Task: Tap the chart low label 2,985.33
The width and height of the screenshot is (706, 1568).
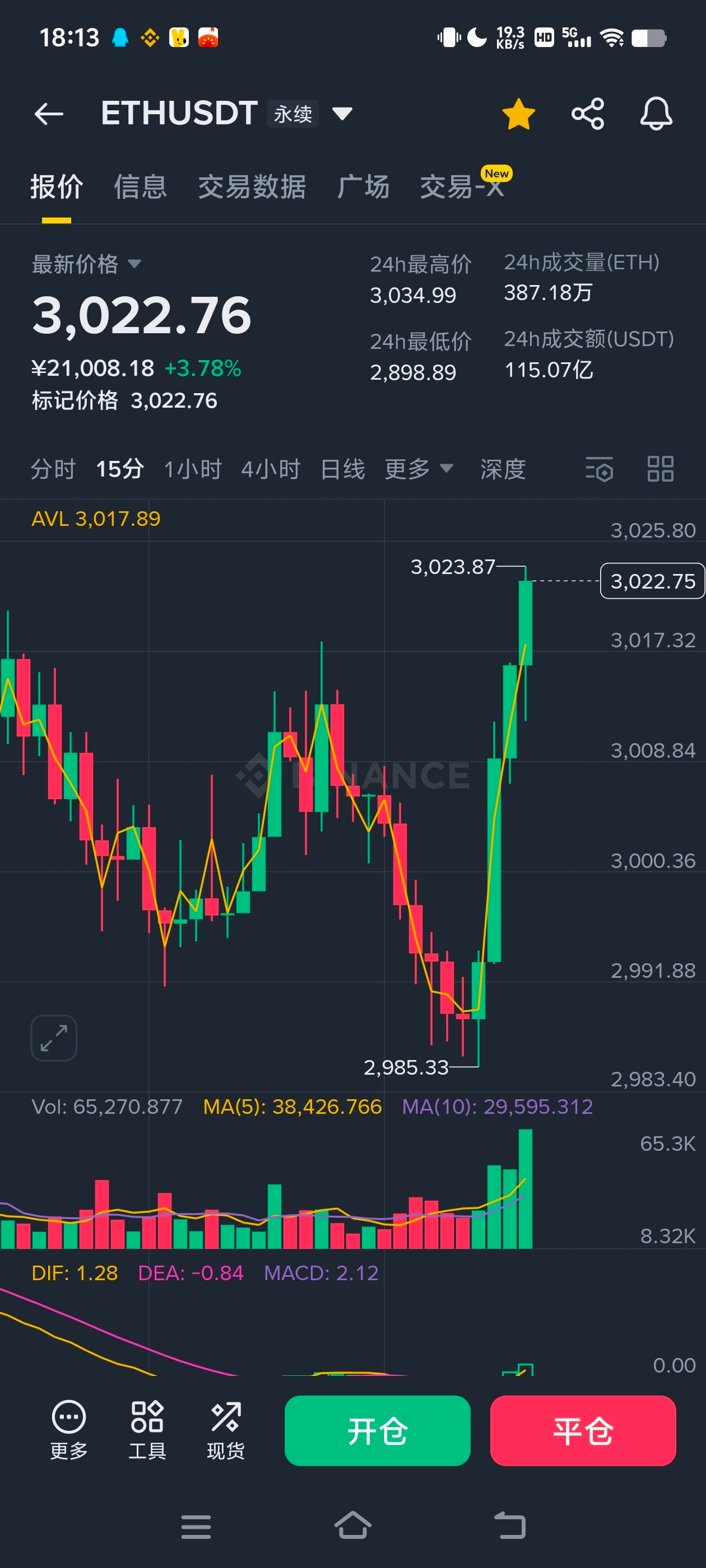Action: click(x=406, y=1068)
